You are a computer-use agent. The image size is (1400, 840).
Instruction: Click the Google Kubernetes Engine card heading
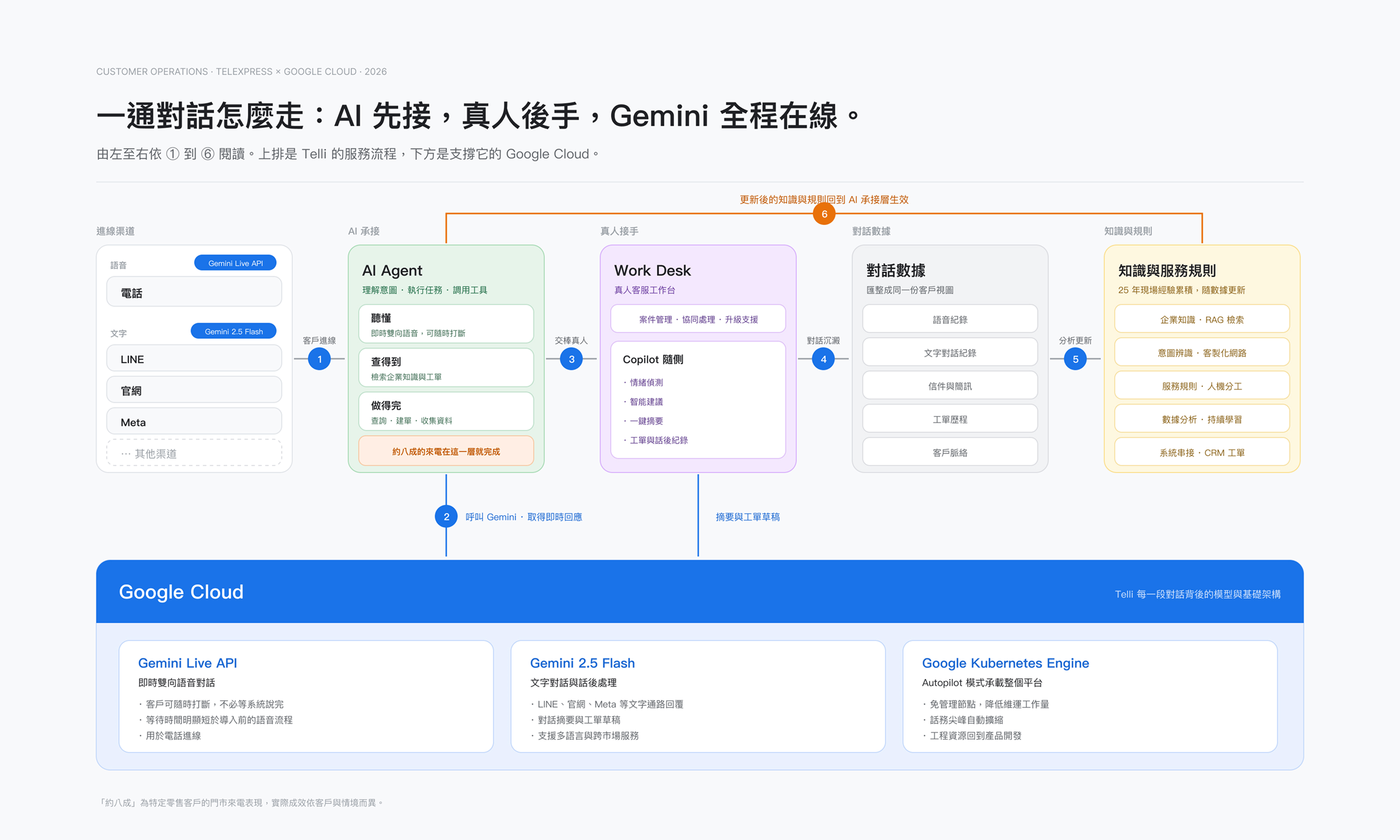click(x=1005, y=663)
